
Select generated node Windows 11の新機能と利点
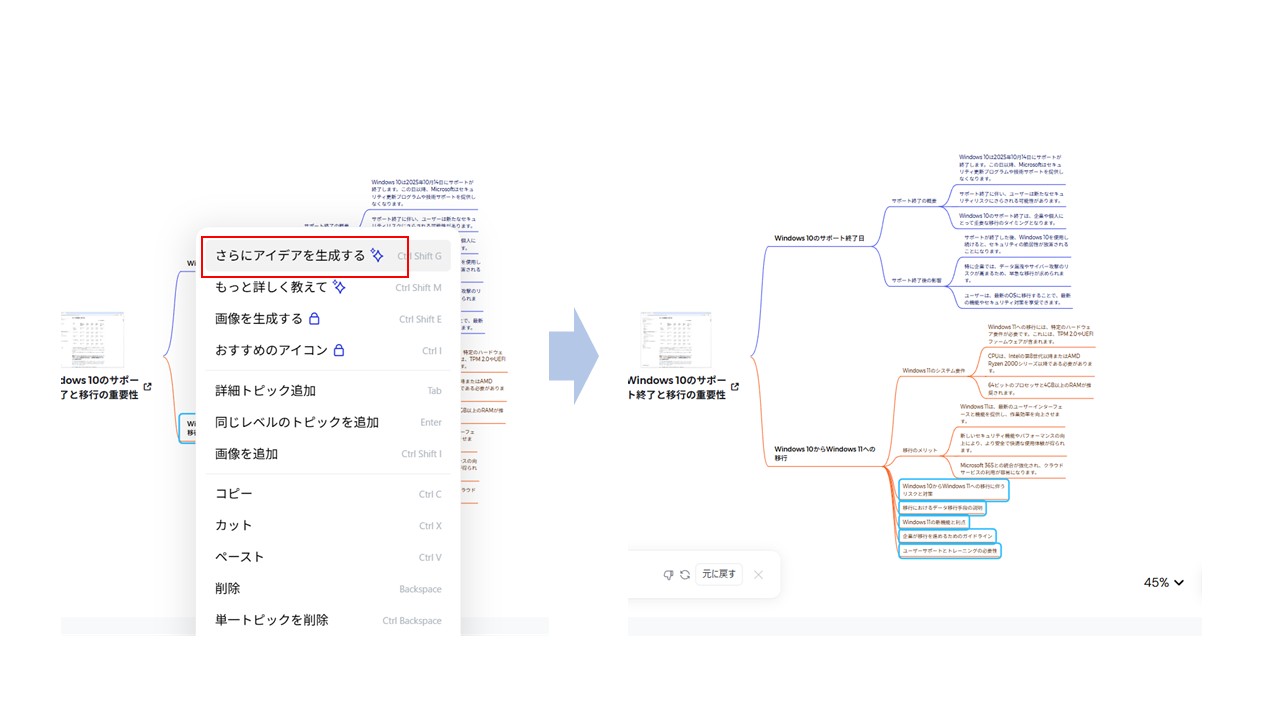tap(934, 522)
